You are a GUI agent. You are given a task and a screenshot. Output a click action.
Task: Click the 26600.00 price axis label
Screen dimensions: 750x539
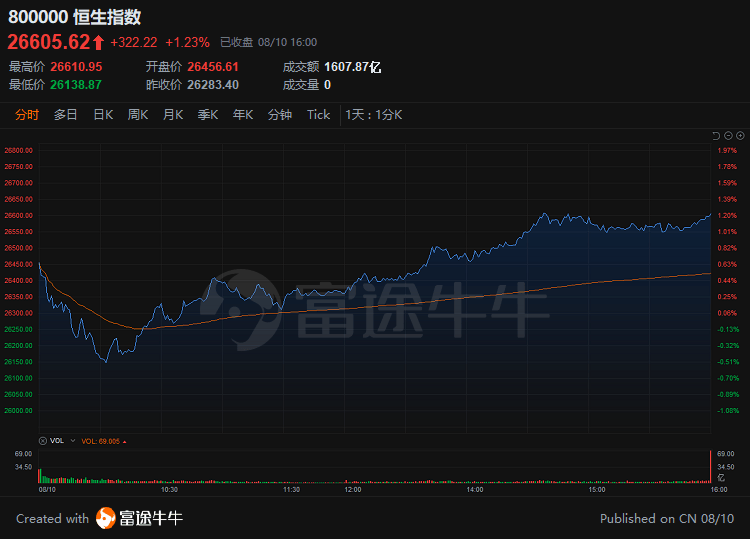tap(19, 216)
